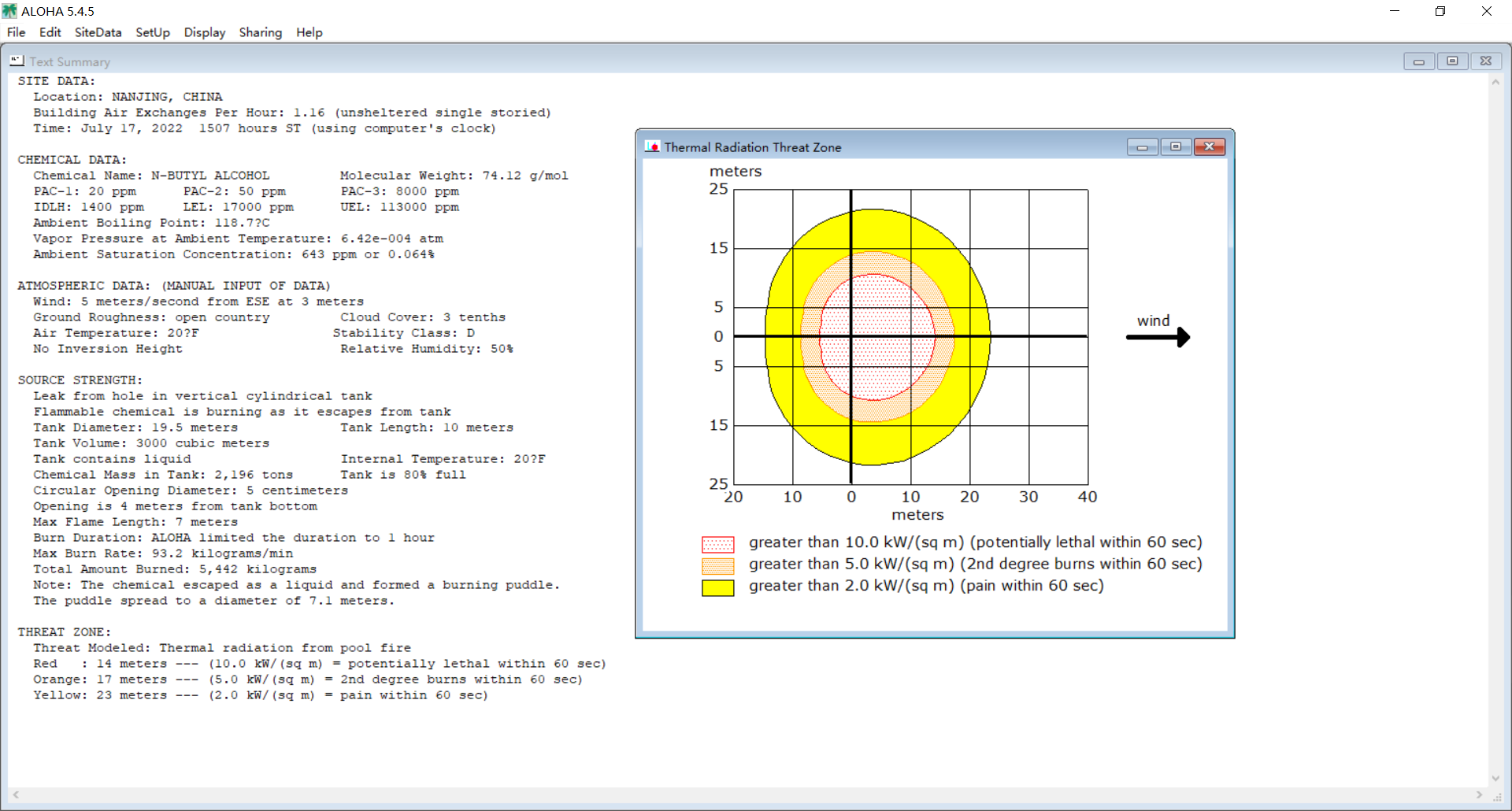Click 'Chemical Mass in Tank: 2,196 tons'
Image resolution: width=1512 pixels, height=811 pixels.
tap(163, 475)
